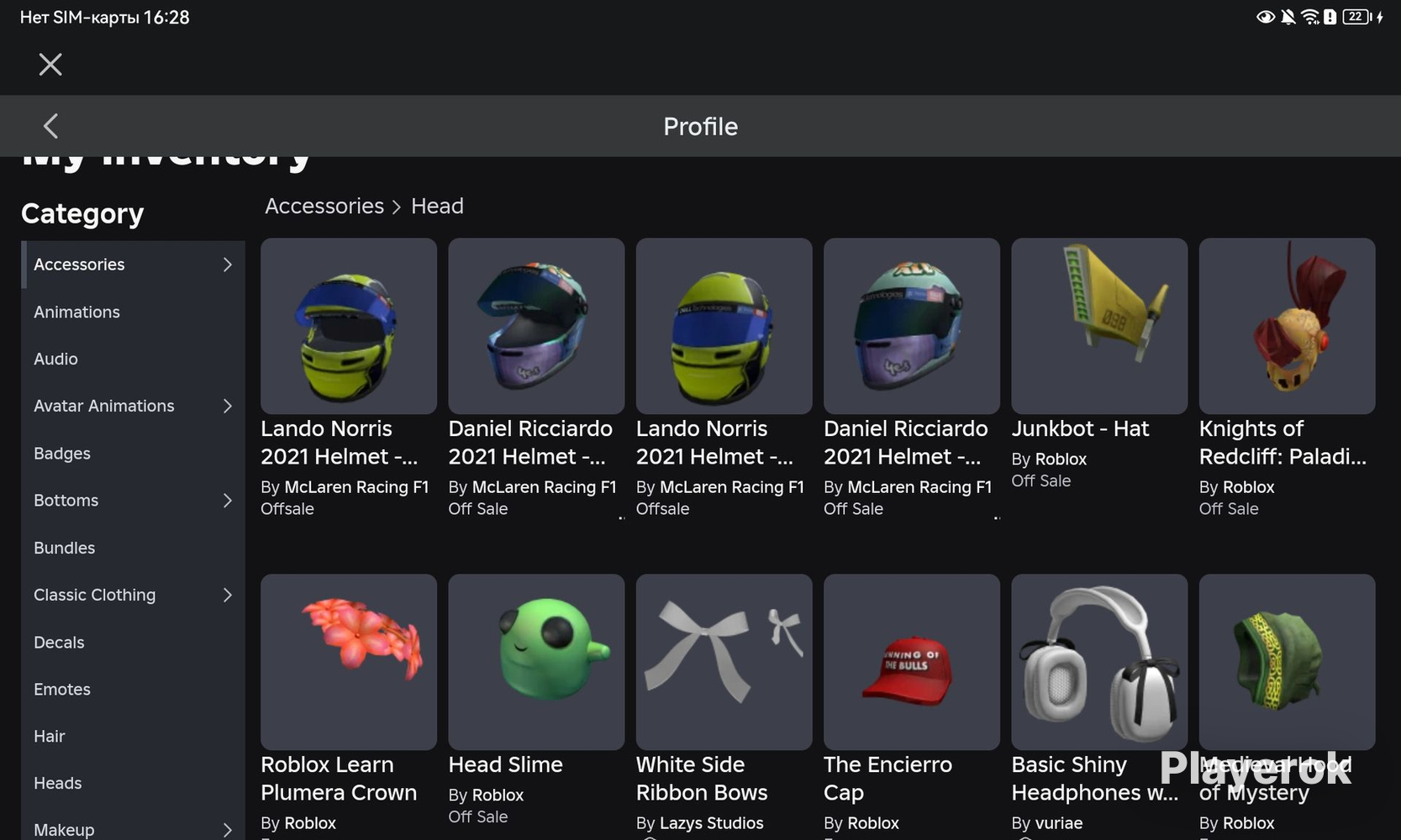The image size is (1401, 840).
Task: Tap the Wi-Fi status icon
Action: (x=1309, y=17)
